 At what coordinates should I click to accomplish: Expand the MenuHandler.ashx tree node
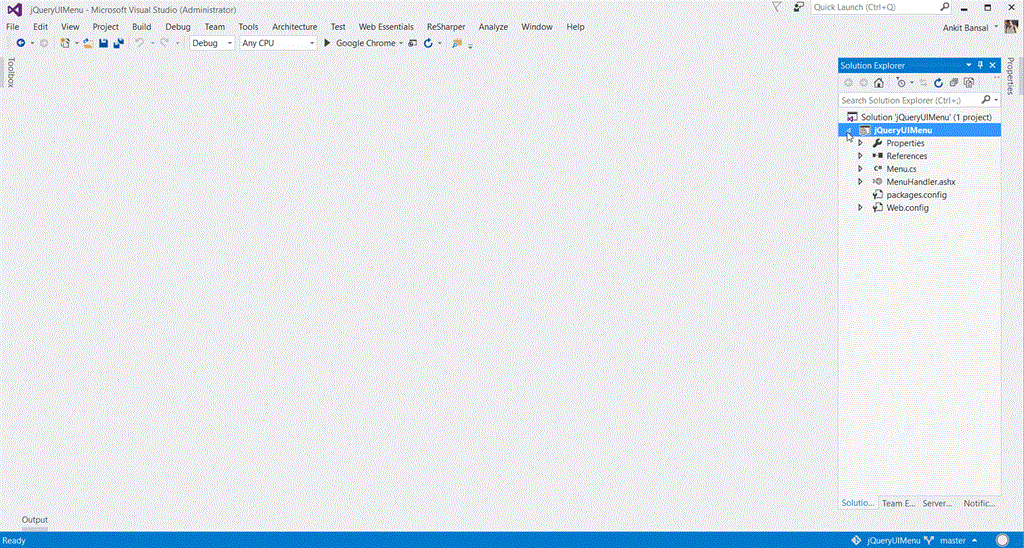(860, 182)
